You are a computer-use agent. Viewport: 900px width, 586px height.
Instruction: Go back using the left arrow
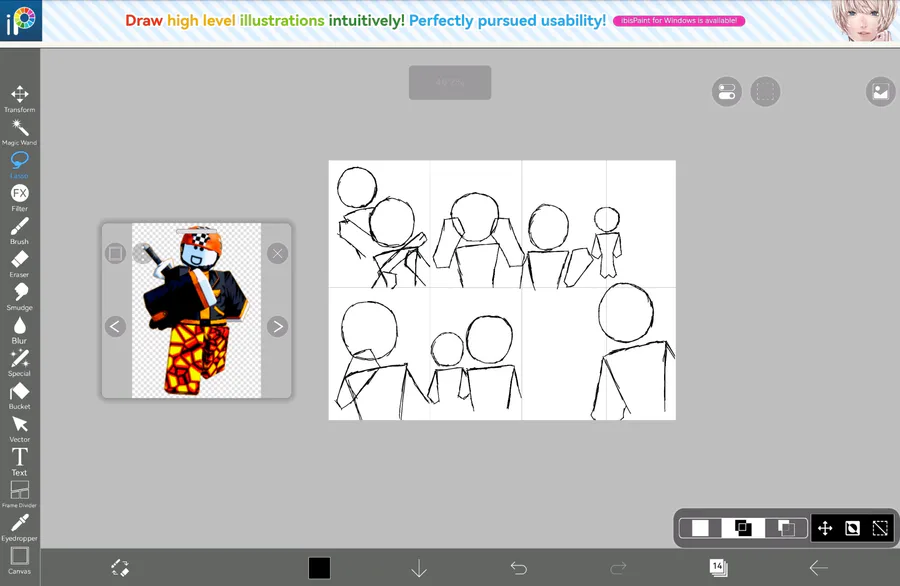point(818,568)
